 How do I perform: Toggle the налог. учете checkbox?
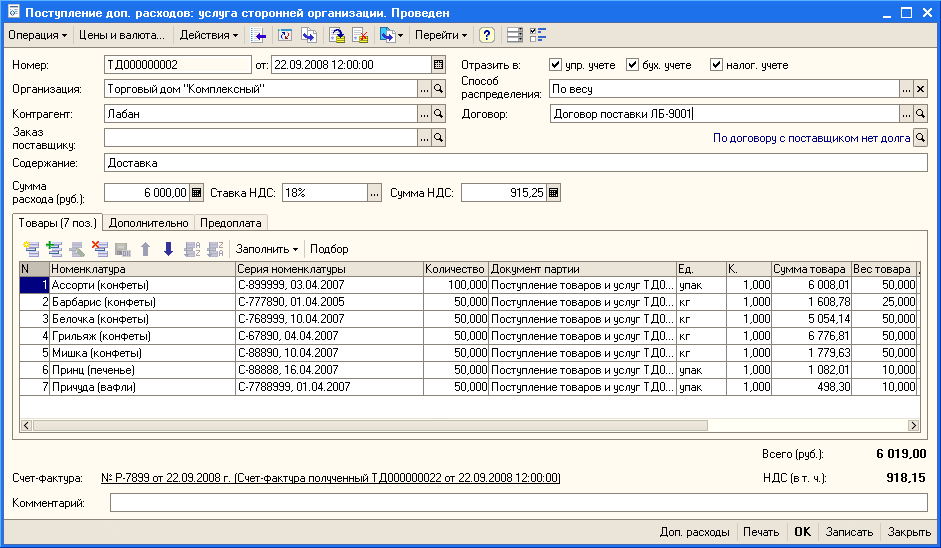point(716,65)
